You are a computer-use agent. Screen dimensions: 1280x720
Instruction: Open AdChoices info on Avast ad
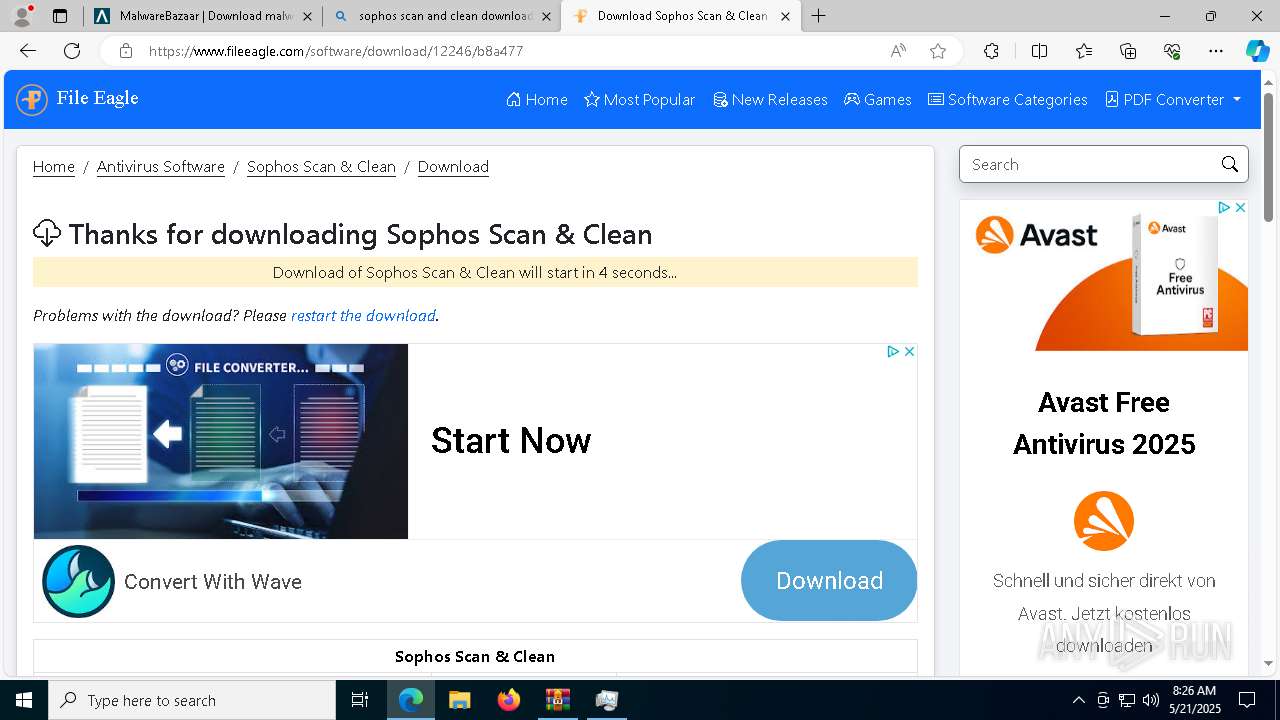pyautogui.click(x=1224, y=207)
